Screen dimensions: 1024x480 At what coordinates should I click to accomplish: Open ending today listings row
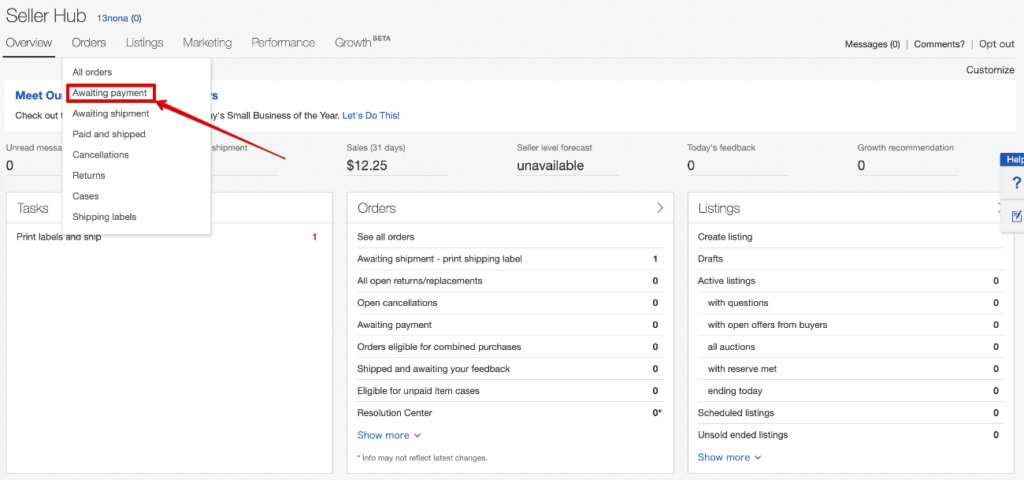(853, 391)
